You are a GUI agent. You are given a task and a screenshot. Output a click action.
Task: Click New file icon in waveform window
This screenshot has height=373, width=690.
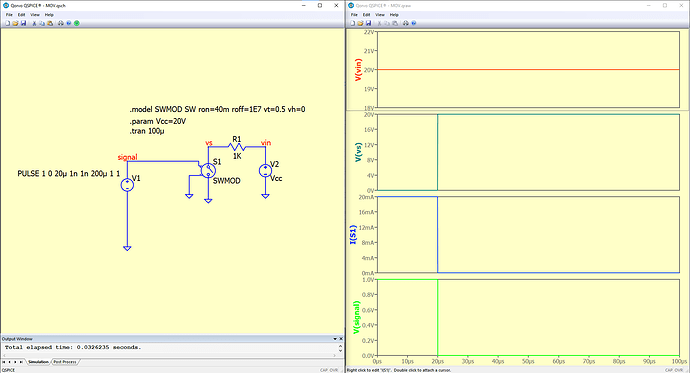[x=352, y=23]
